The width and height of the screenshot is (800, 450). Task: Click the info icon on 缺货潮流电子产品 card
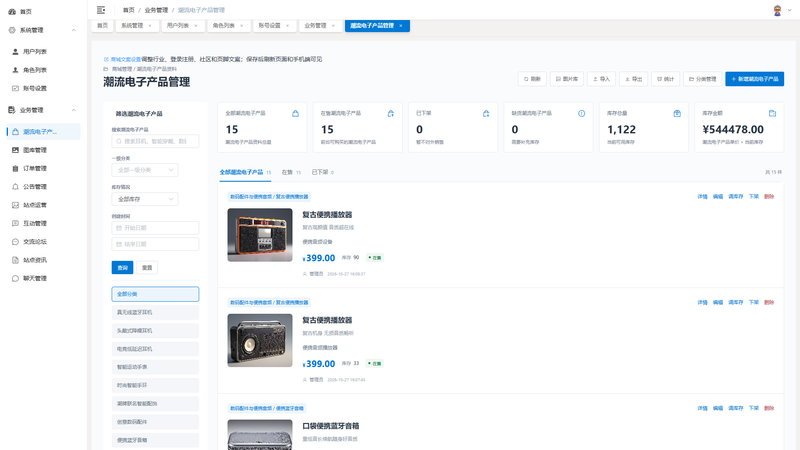coord(582,113)
